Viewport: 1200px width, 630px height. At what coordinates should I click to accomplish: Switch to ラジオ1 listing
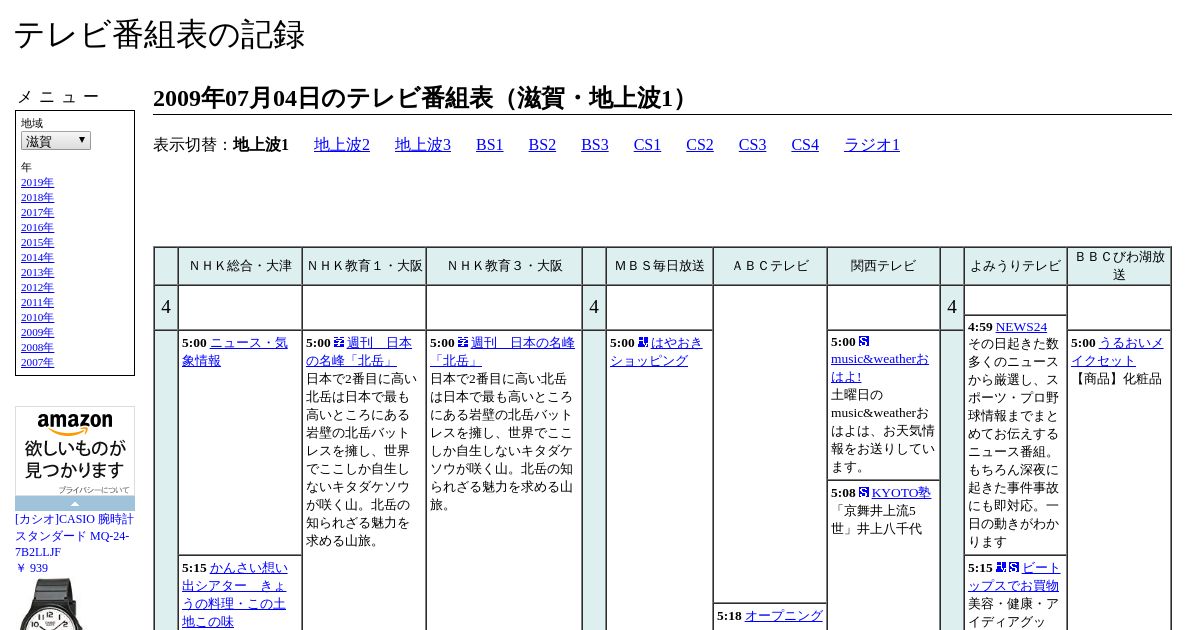(x=872, y=145)
